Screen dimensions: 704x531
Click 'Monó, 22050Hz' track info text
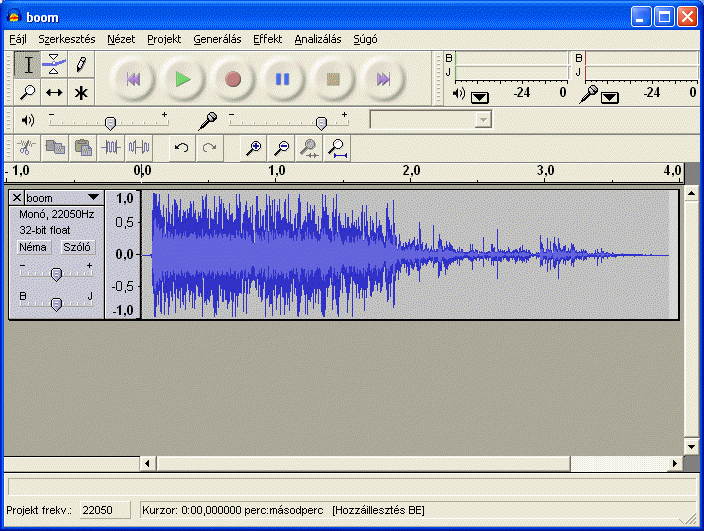click(57, 215)
